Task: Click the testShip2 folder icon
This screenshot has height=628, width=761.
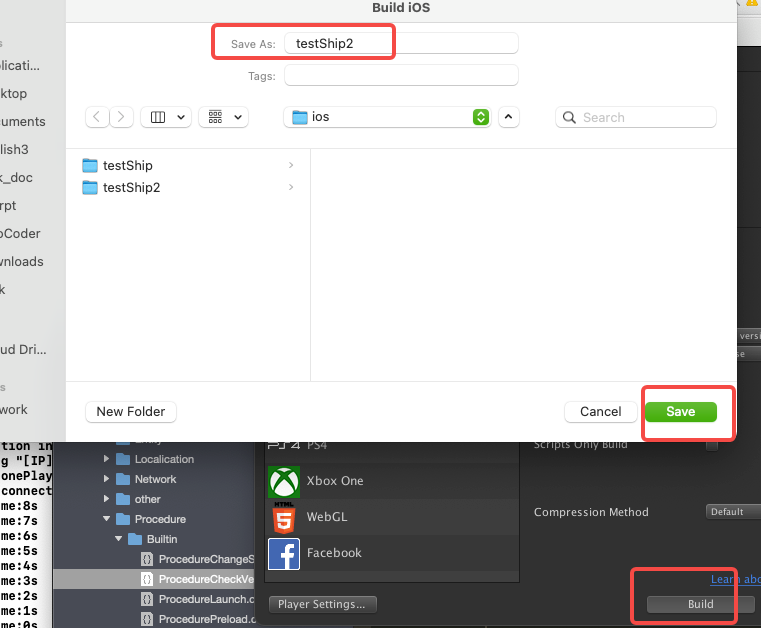Action: point(90,187)
